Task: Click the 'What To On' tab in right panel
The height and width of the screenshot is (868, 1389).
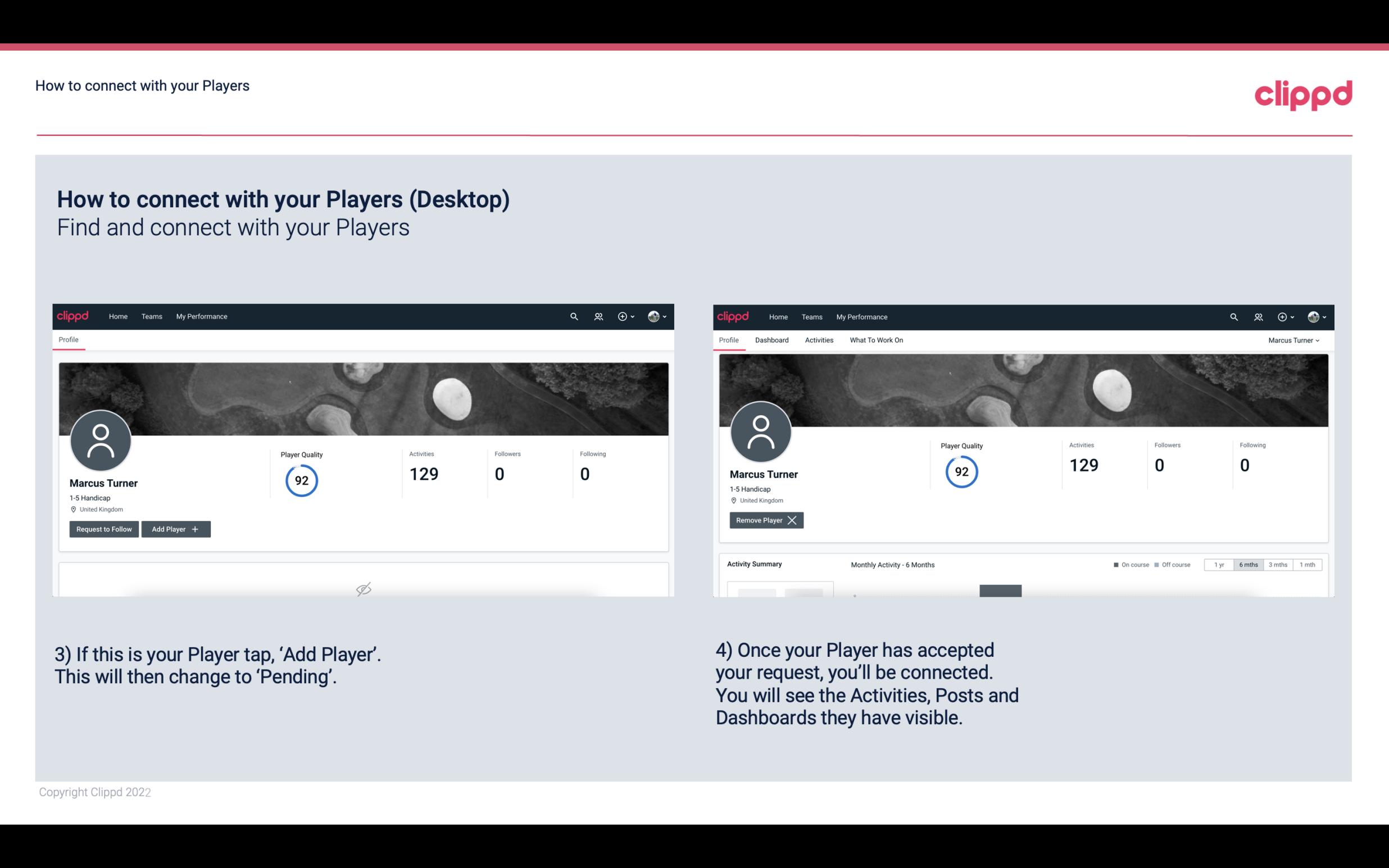Action: (875, 340)
